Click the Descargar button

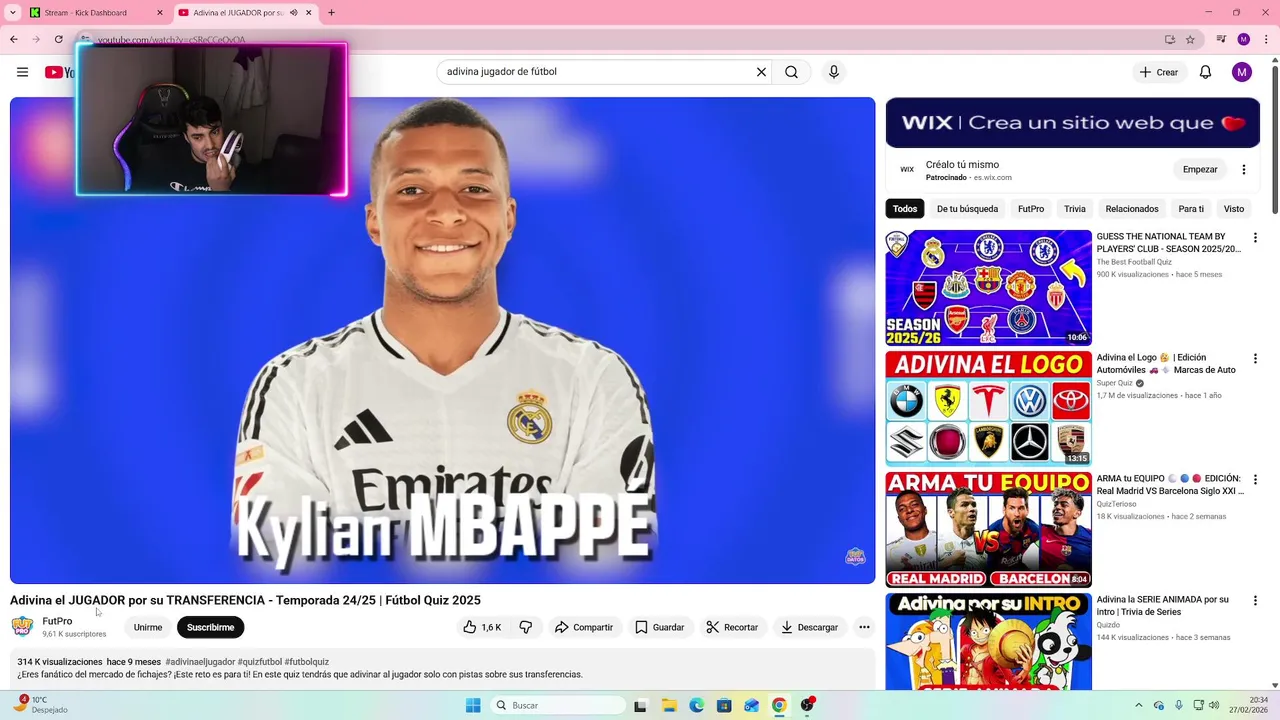point(810,627)
